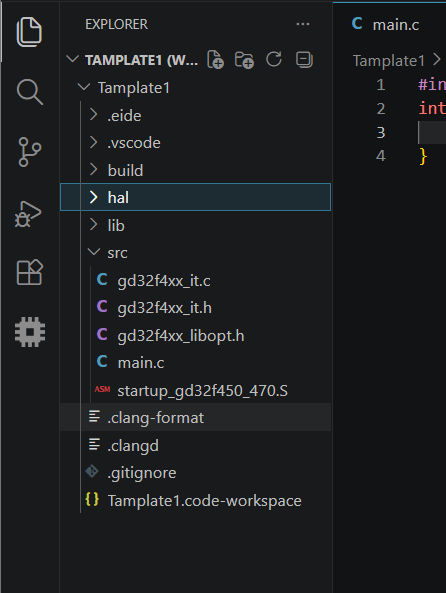The width and height of the screenshot is (446, 593).
Task: Open the Explorer view in activity bar
Action: [30, 32]
